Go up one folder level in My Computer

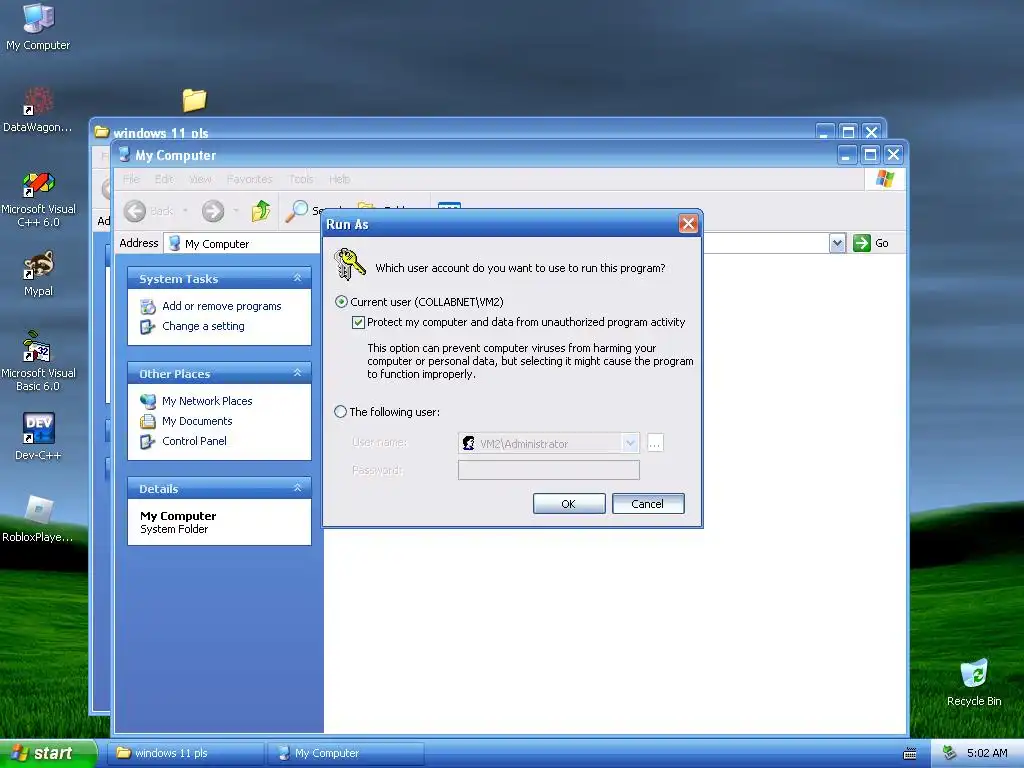tap(261, 211)
